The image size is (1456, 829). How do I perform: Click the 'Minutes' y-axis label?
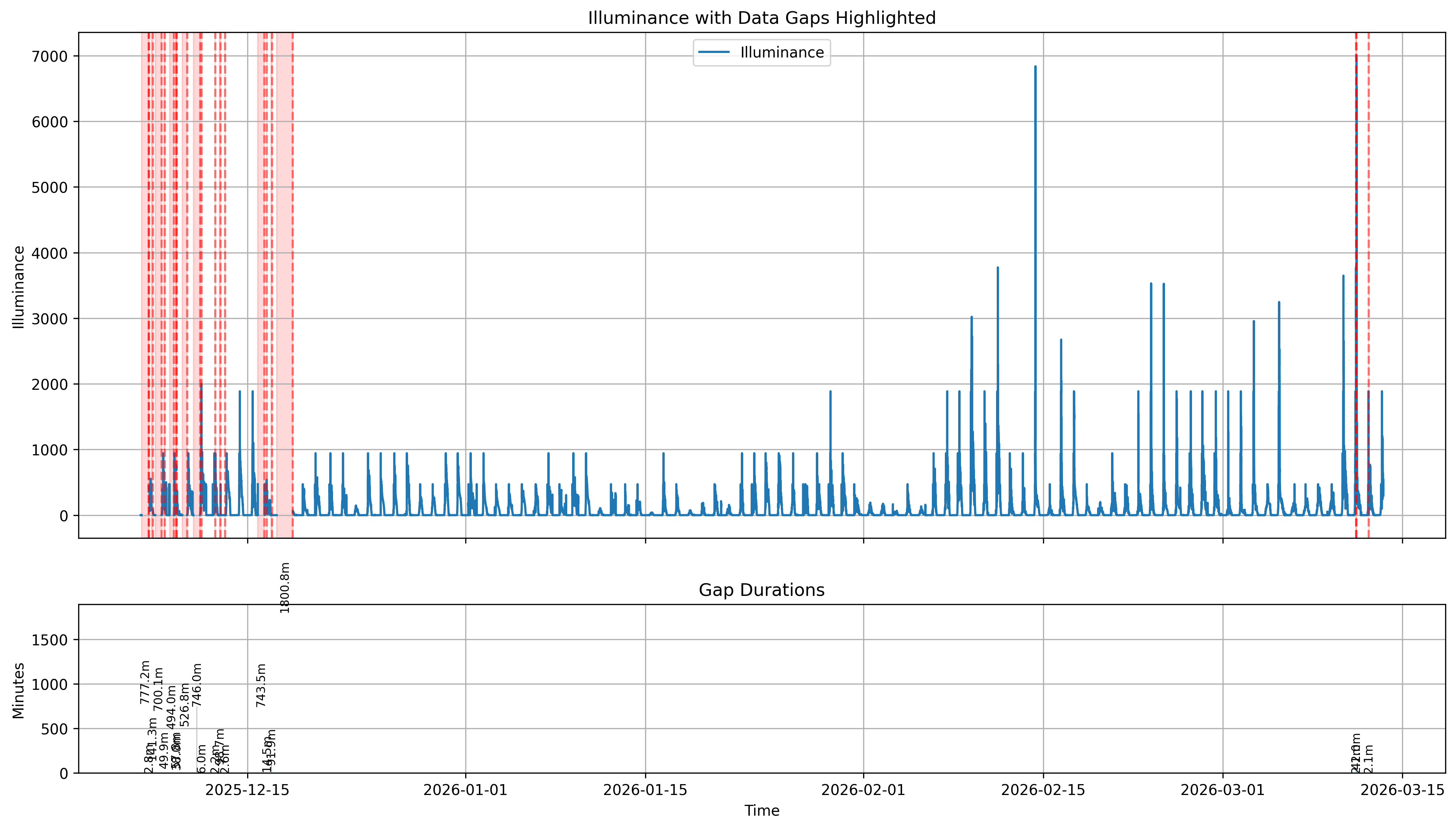(x=18, y=690)
